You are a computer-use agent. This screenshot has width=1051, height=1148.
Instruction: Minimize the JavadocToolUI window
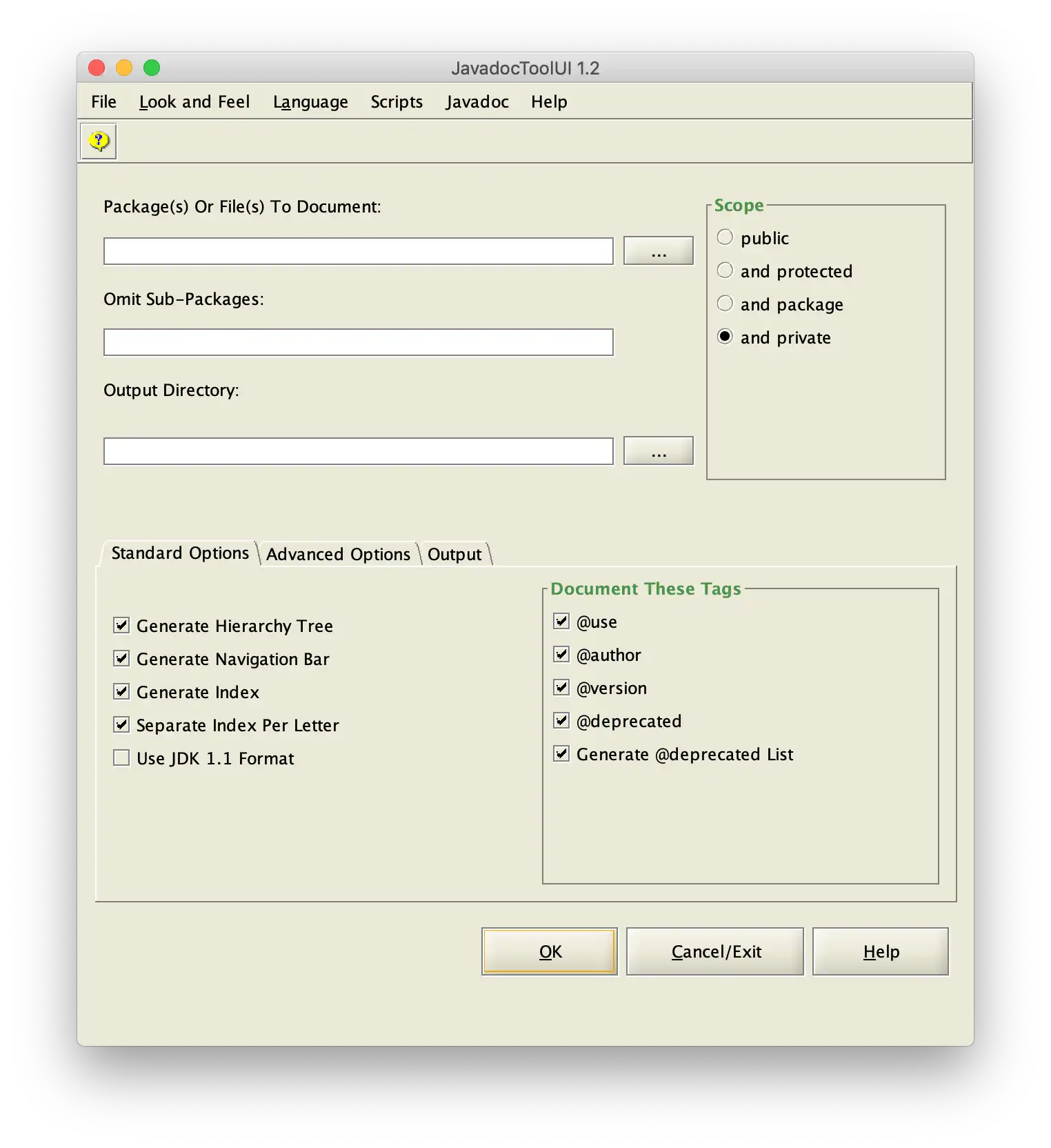(124, 68)
